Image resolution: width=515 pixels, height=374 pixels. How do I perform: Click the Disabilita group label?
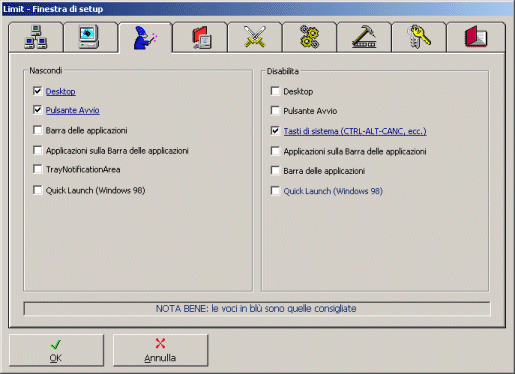(283, 71)
